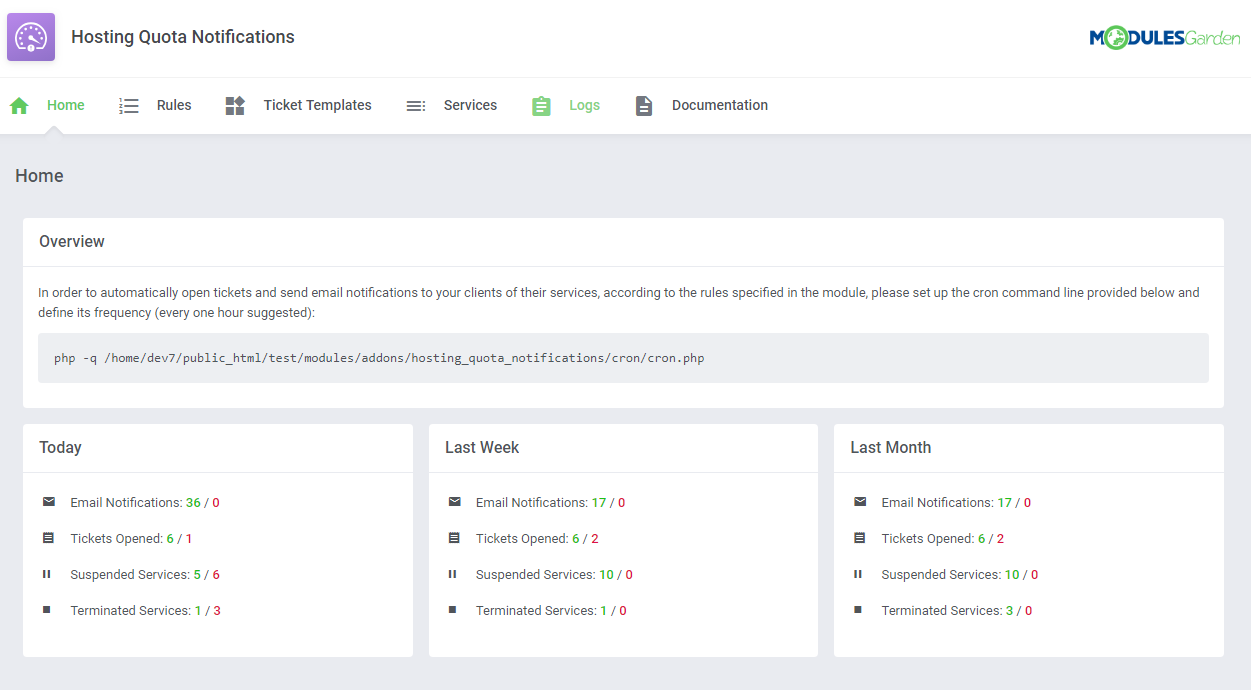The width and height of the screenshot is (1251, 690).
Task: Click Last Month Suspended Services 10 / 0
Action: click(960, 575)
